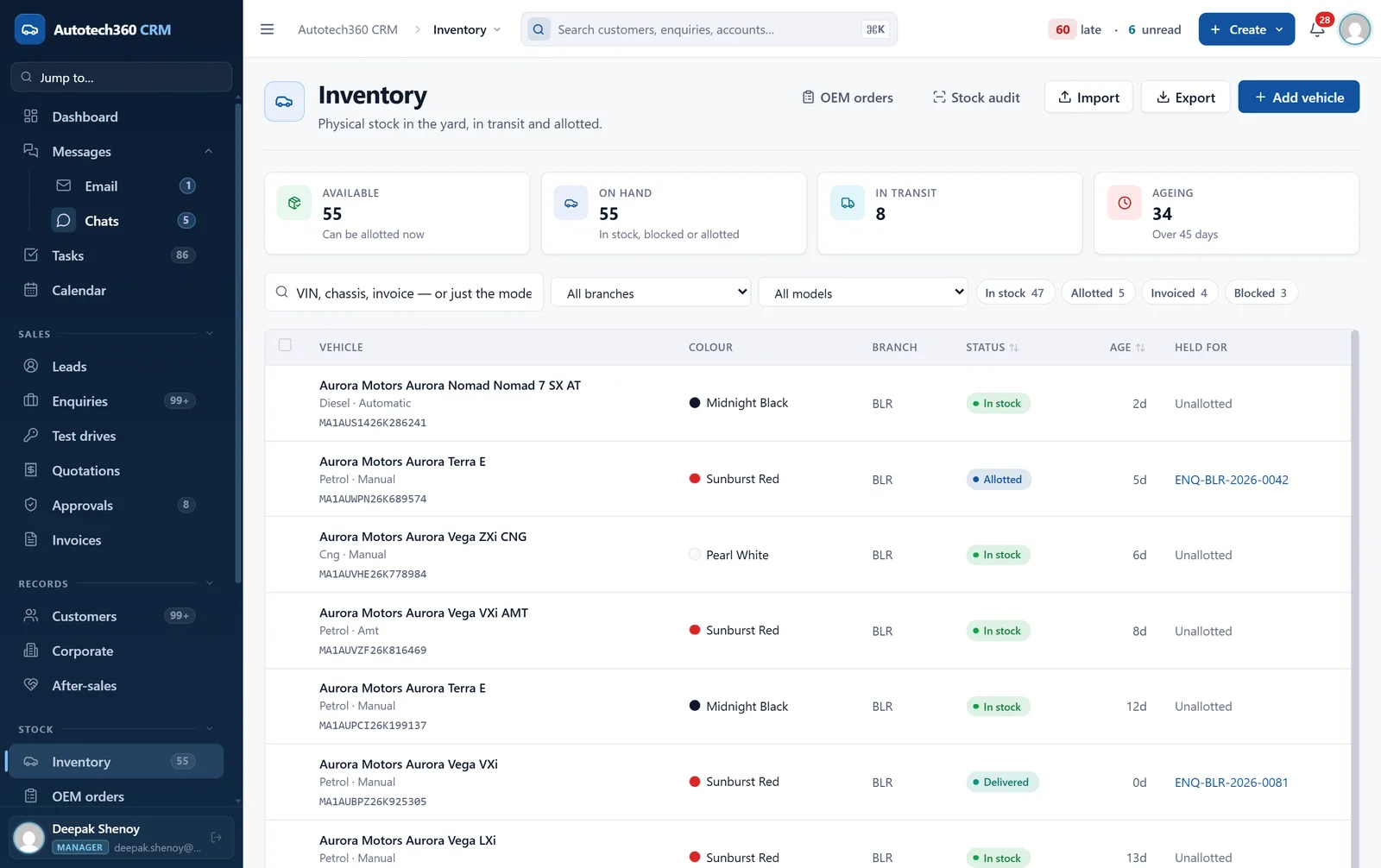Open the All models dropdown
Screen dimensions: 1381x868
863,292
